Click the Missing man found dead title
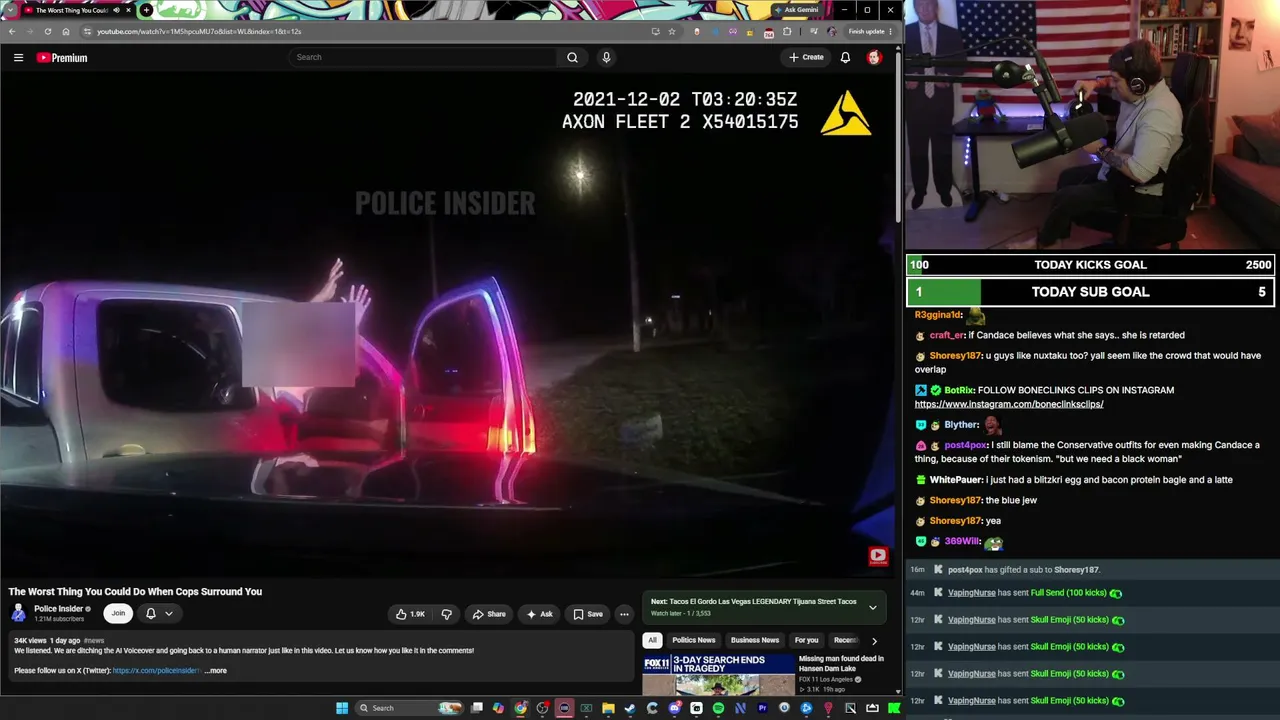 pos(841,663)
